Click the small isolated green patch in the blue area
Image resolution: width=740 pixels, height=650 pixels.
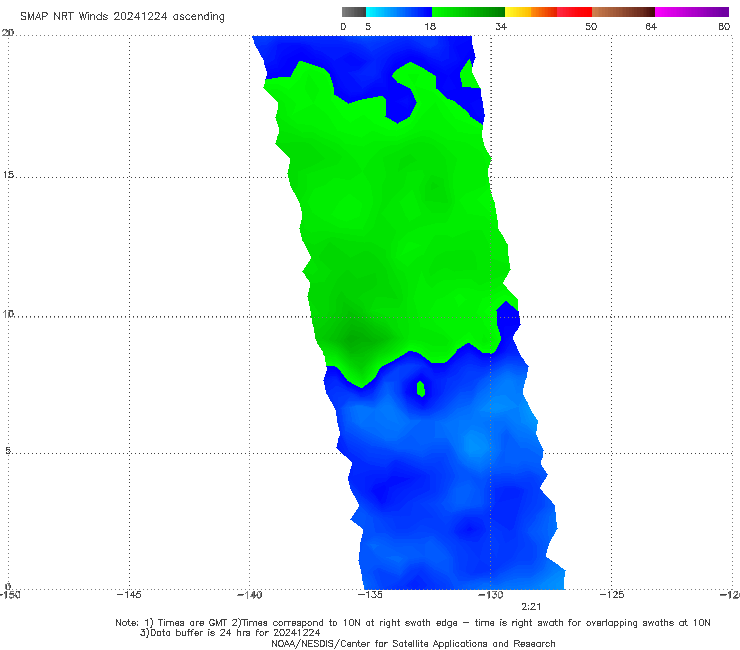[420, 389]
